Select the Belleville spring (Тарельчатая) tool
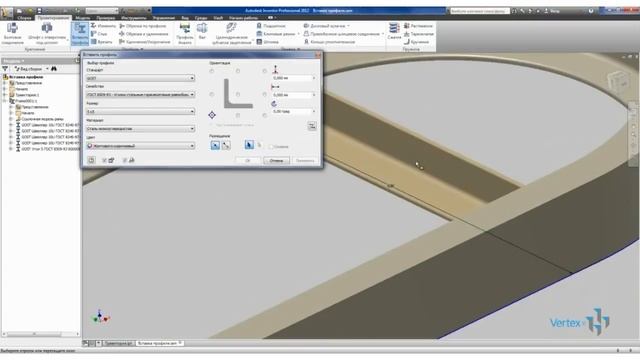The image size is (640, 360). [x=419, y=34]
